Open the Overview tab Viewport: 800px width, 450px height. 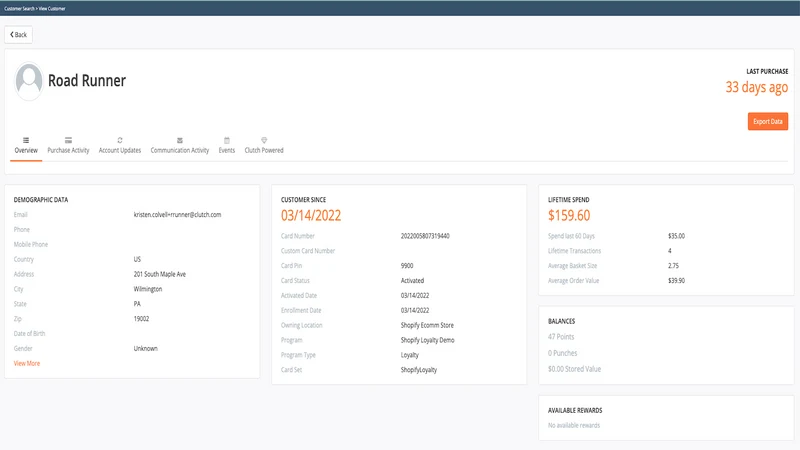(26, 145)
